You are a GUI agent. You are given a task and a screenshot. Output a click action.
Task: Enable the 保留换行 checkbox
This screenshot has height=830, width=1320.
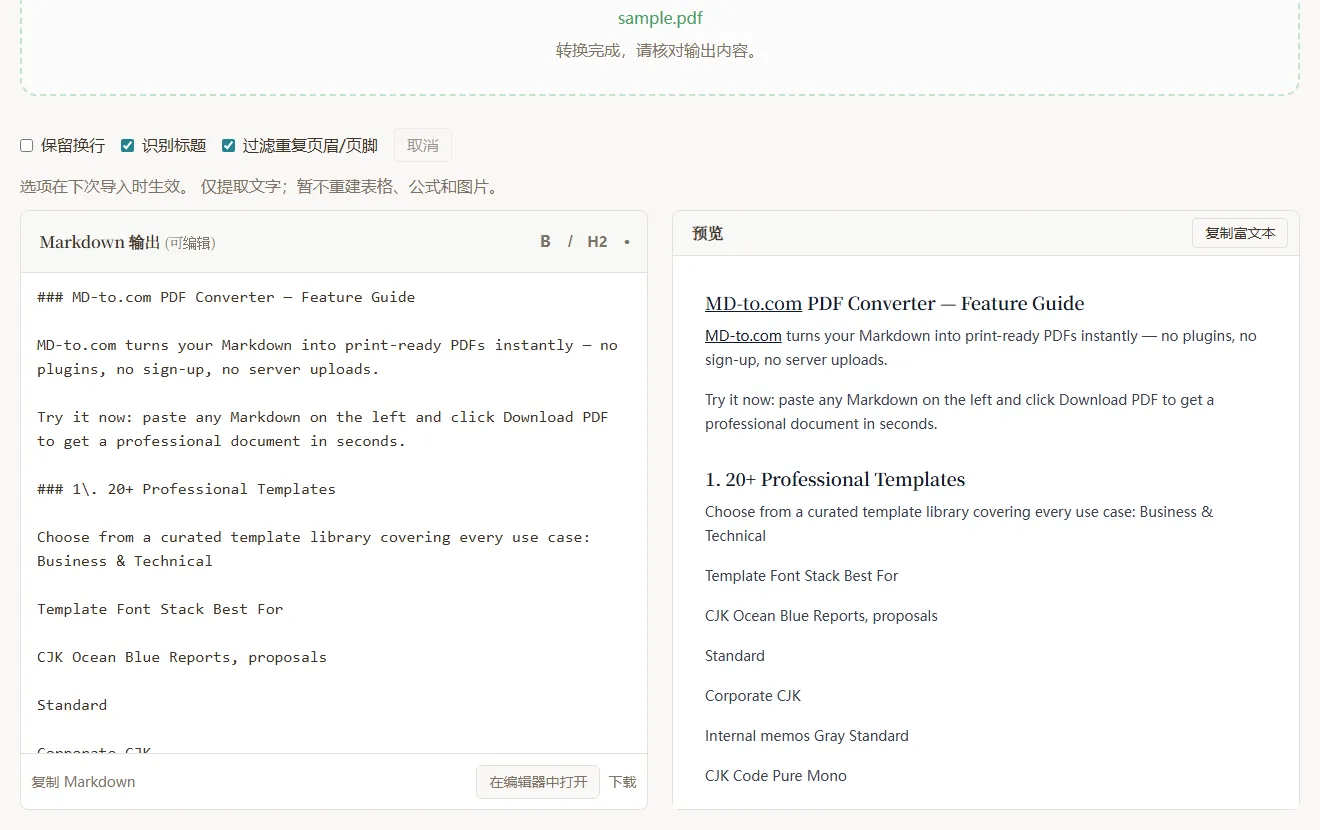point(27,146)
